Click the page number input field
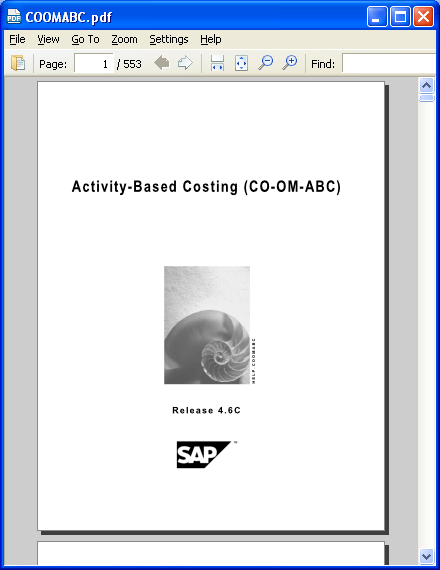440x570 pixels. (94, 64)
